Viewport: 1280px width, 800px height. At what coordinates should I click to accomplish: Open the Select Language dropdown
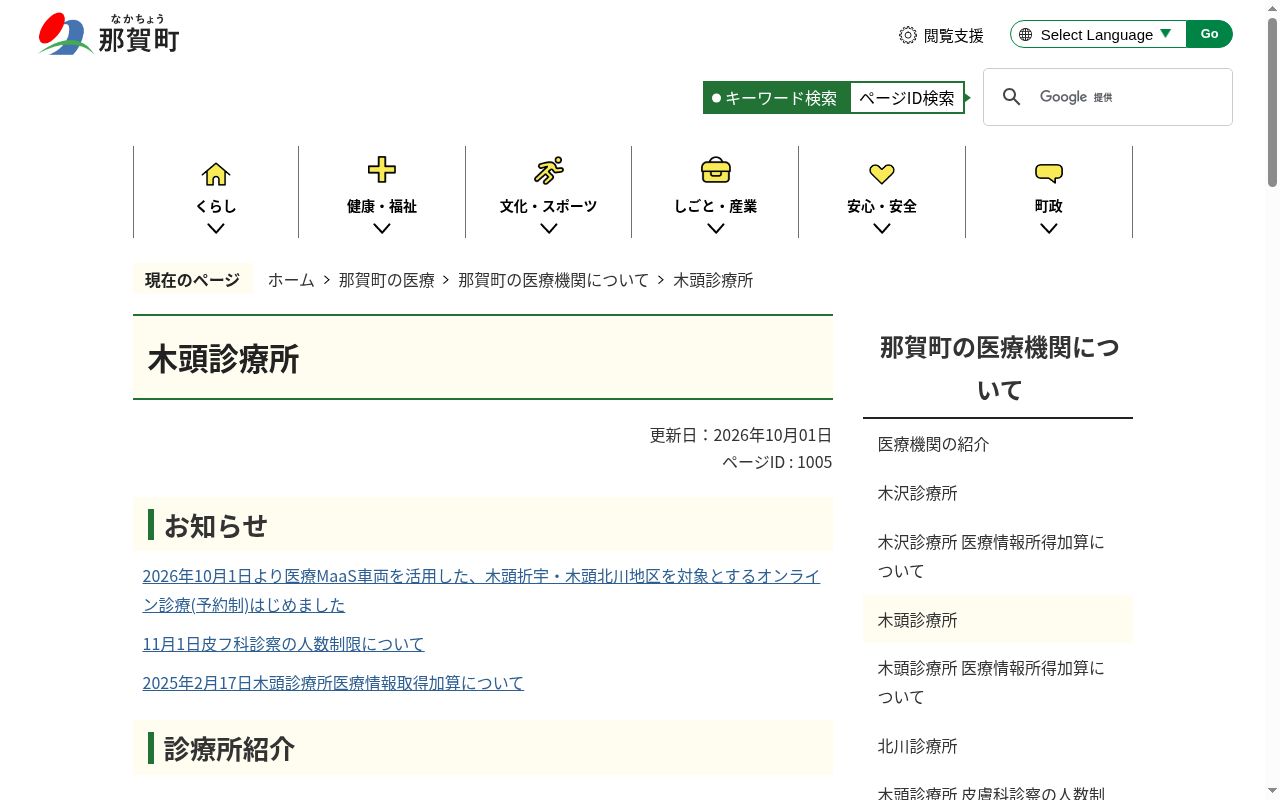(x=1098, y=34)
